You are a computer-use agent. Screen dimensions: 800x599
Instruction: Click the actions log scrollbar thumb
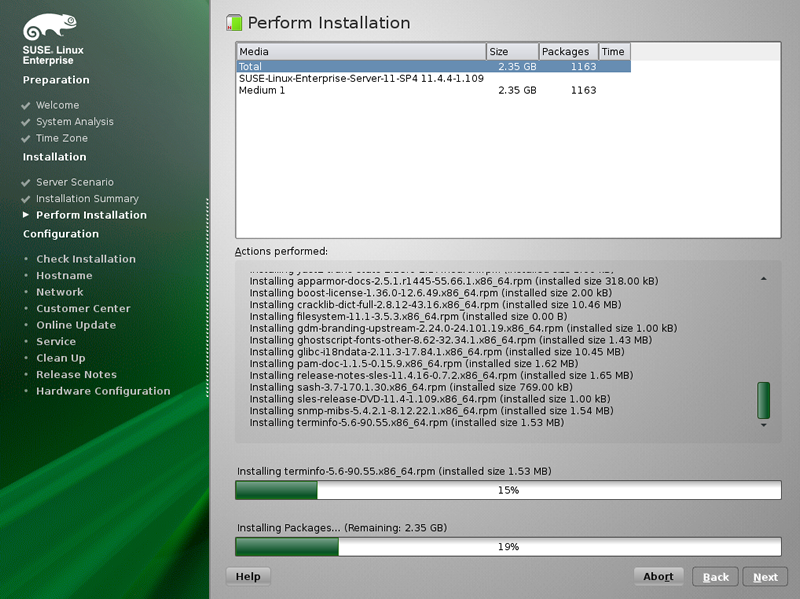click(763, 401)
